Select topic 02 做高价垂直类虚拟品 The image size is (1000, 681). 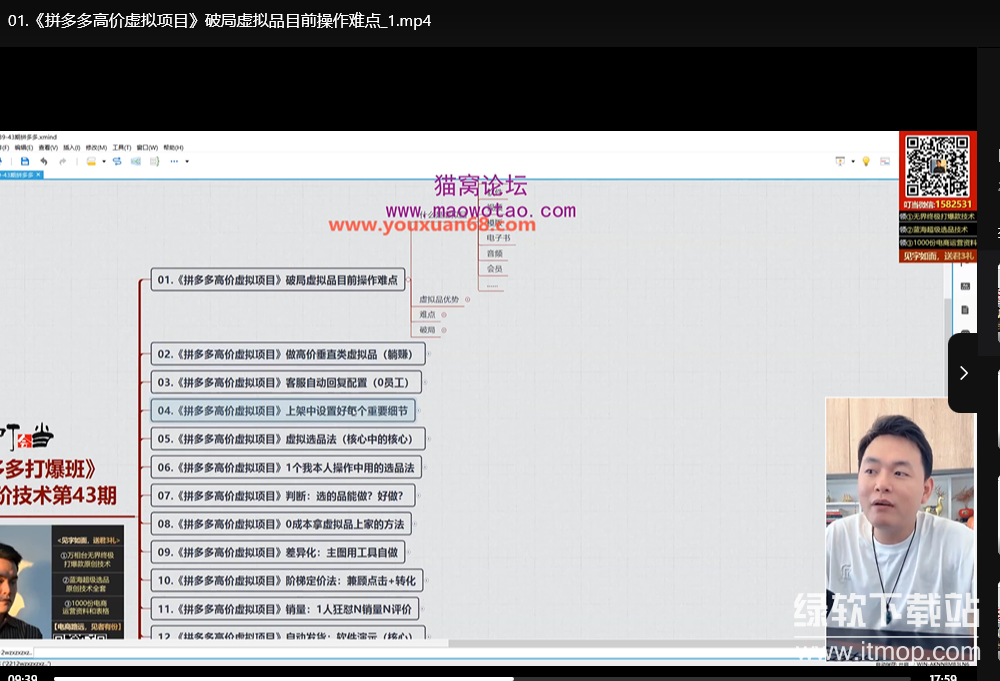pos(288,354)
